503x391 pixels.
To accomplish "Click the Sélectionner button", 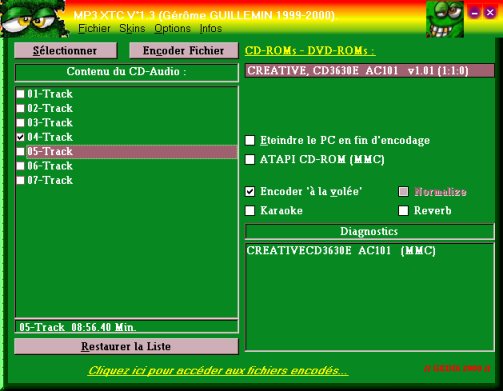I will click(66, 50).
